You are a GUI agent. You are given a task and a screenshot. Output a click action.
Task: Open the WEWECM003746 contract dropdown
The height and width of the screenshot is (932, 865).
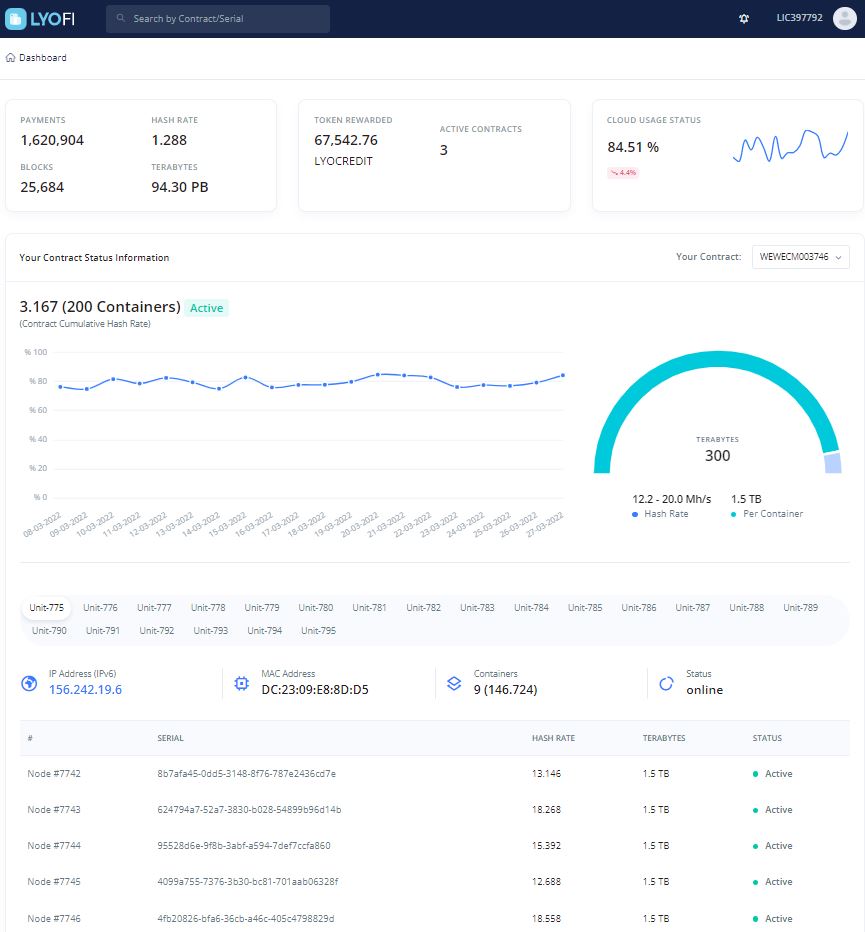click(x=800, y=257)
